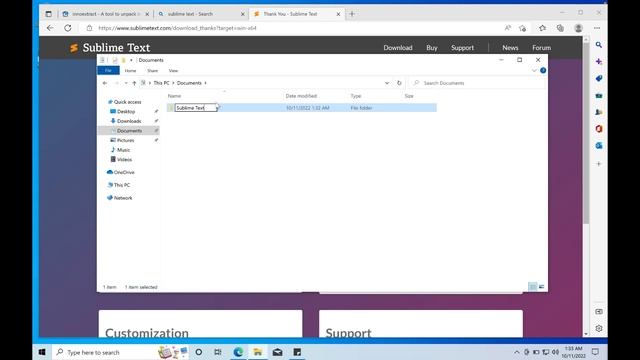The width and height of the screenshot is (640, 360).
Task: Click the page vertical scrollbar in Edge
Action: click(586, 133)
